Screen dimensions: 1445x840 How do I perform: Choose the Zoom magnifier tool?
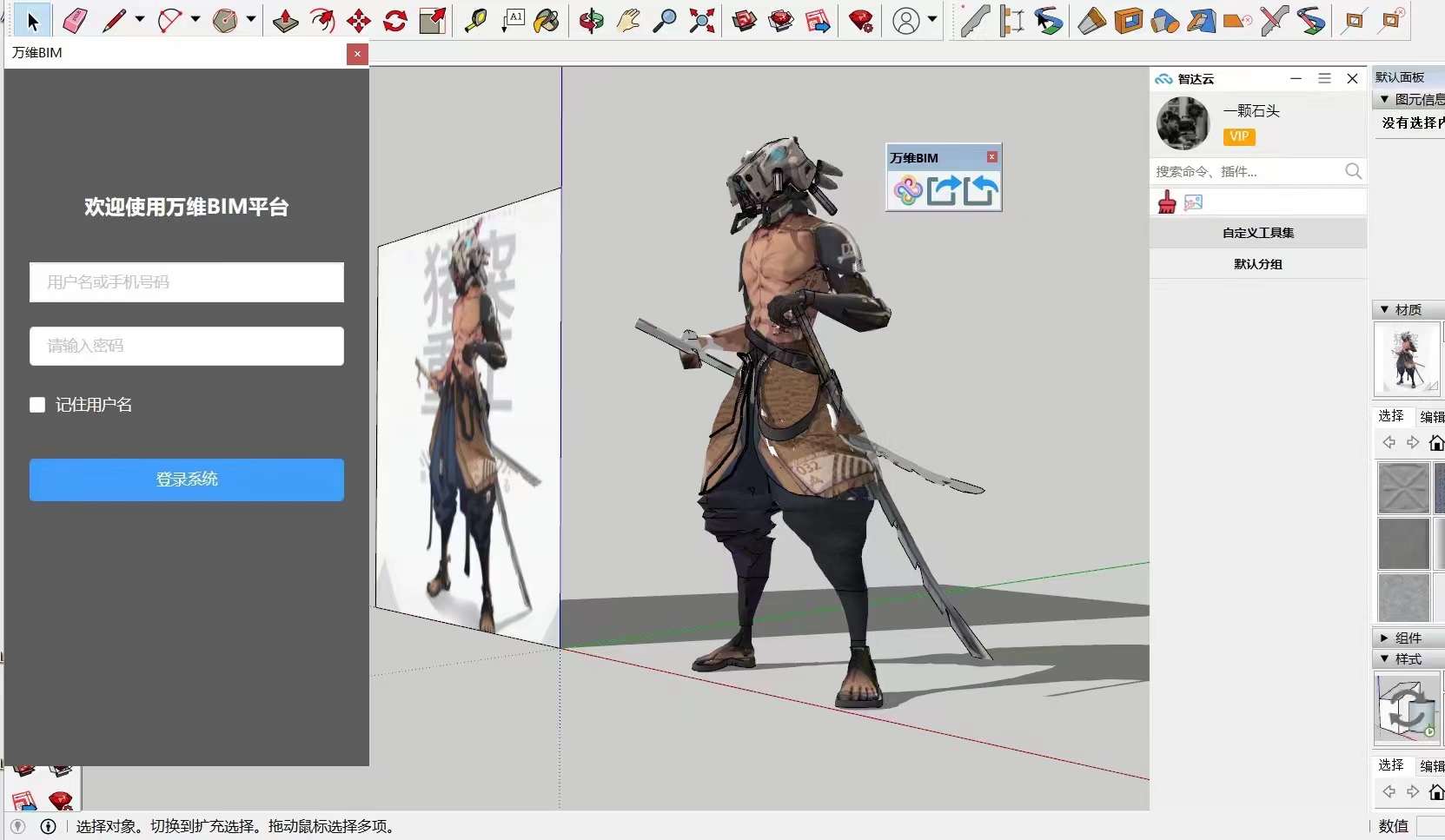pos(665,21)
